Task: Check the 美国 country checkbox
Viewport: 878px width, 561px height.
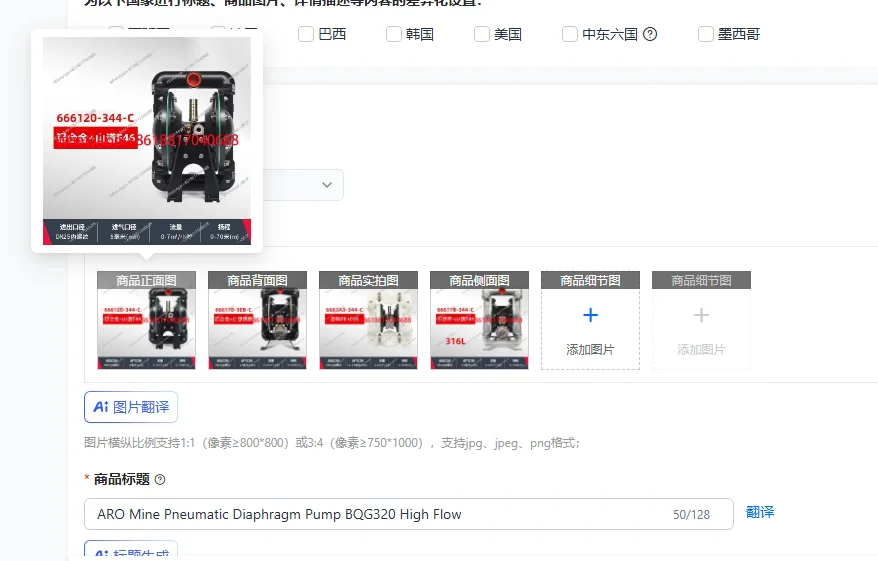Action: [482, 34]
